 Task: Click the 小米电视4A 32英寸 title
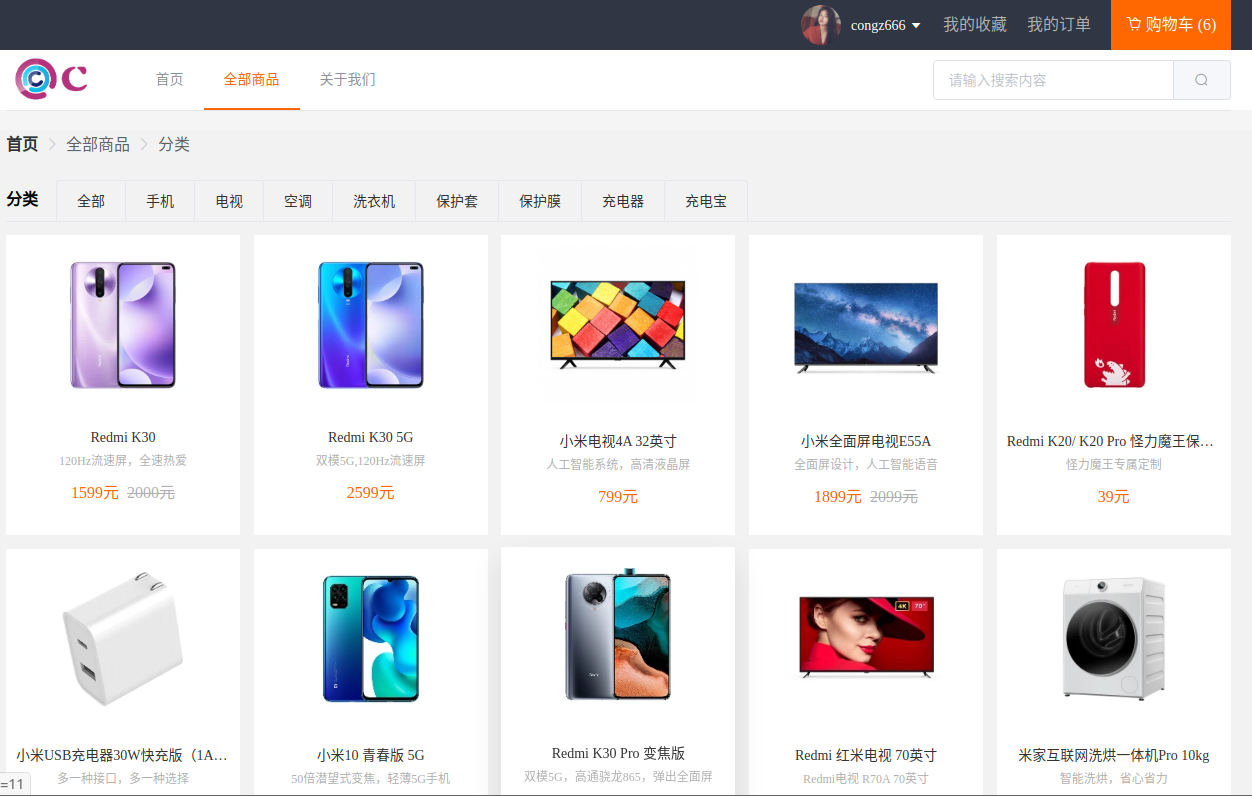[x=618, y=441]
